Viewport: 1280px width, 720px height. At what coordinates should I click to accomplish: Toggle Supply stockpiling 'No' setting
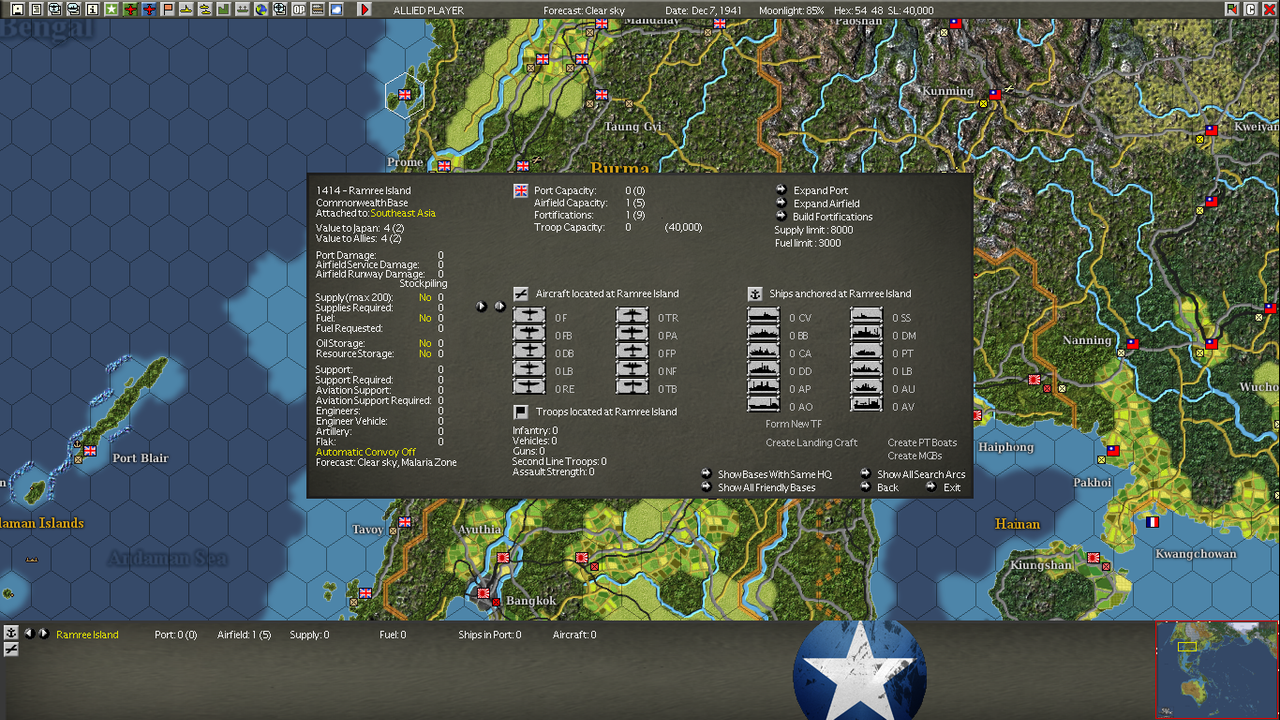425,298
